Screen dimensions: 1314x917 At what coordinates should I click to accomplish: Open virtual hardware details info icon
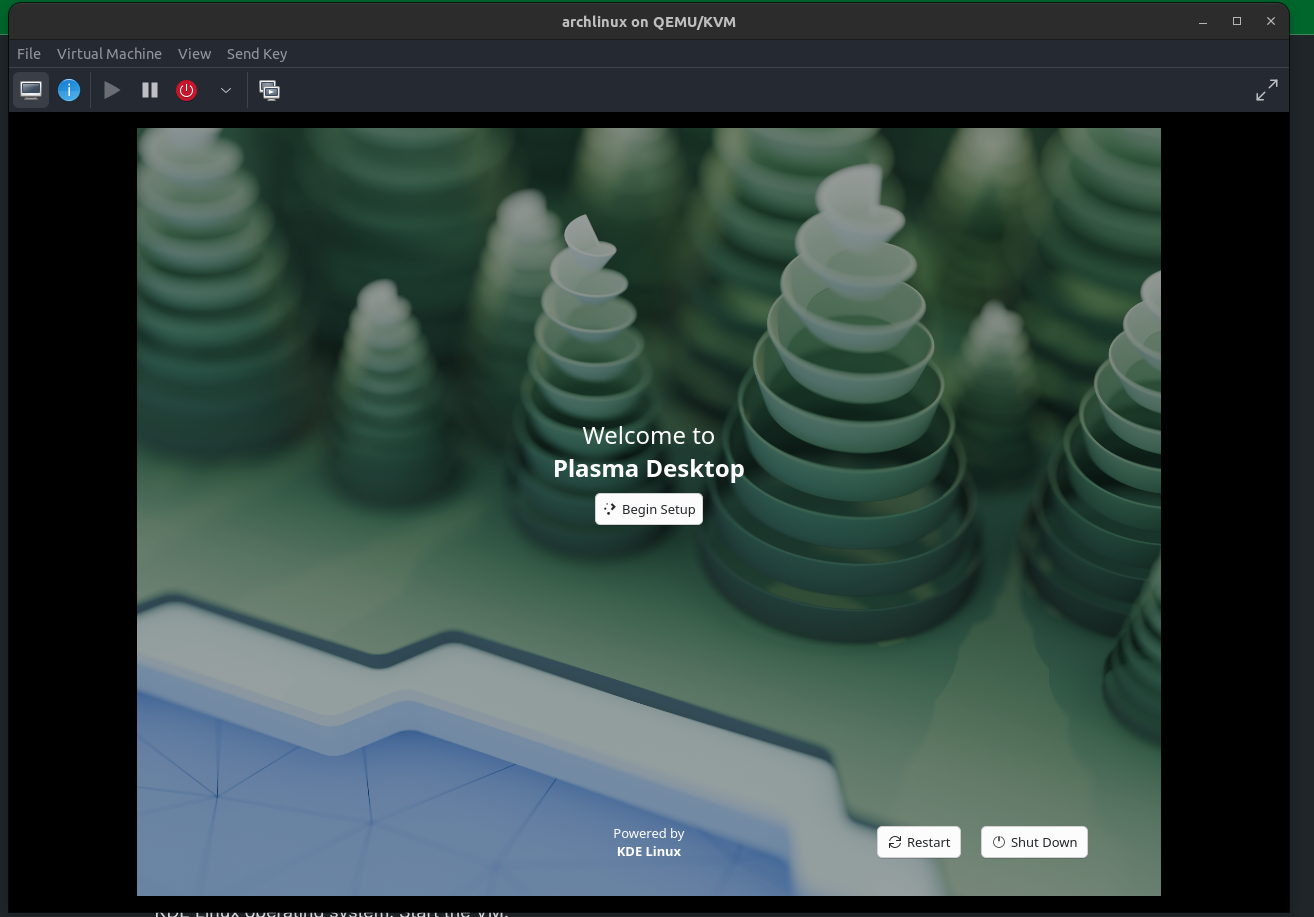69,90
